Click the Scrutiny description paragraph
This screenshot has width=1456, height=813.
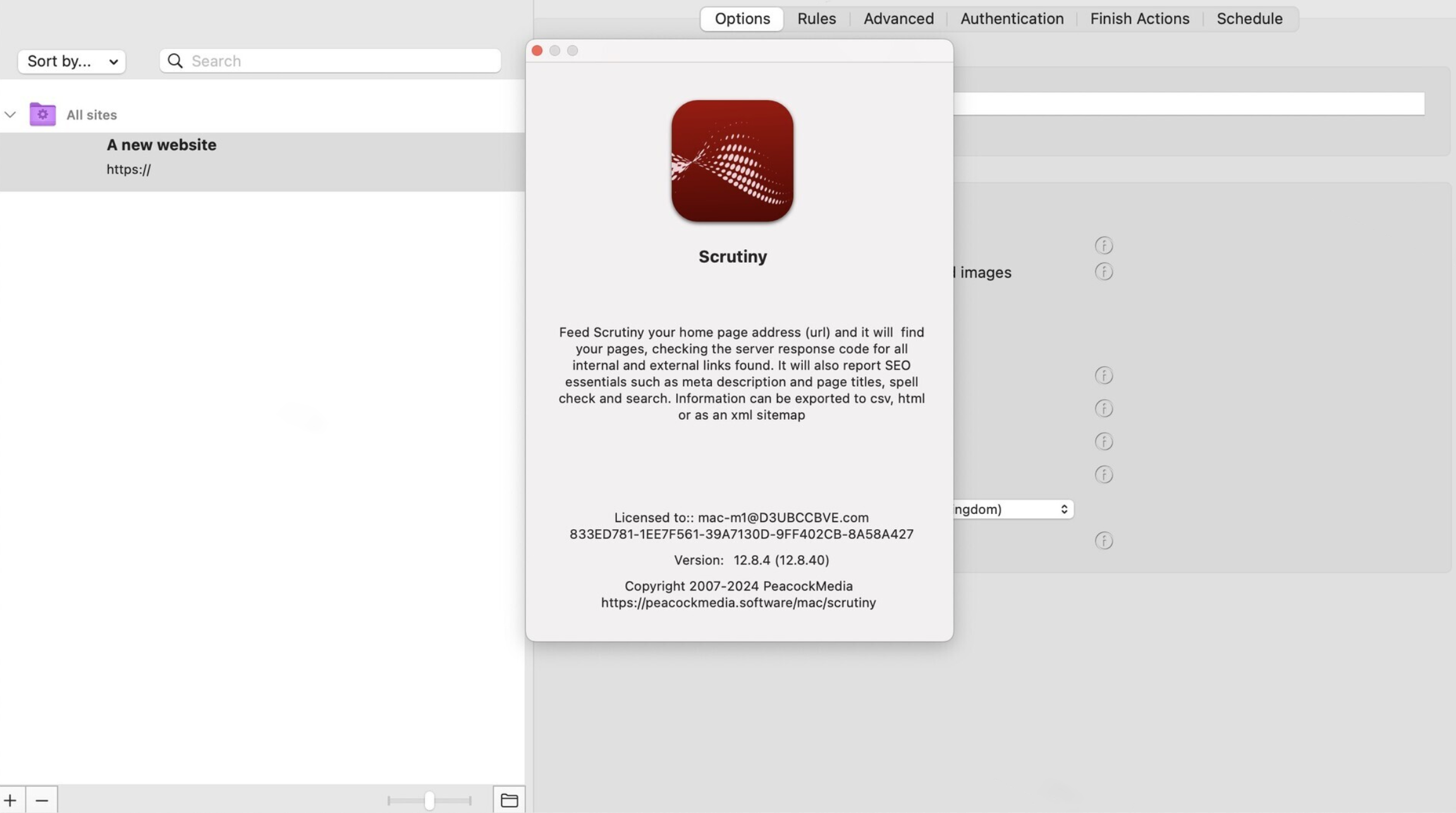[741, 374]
